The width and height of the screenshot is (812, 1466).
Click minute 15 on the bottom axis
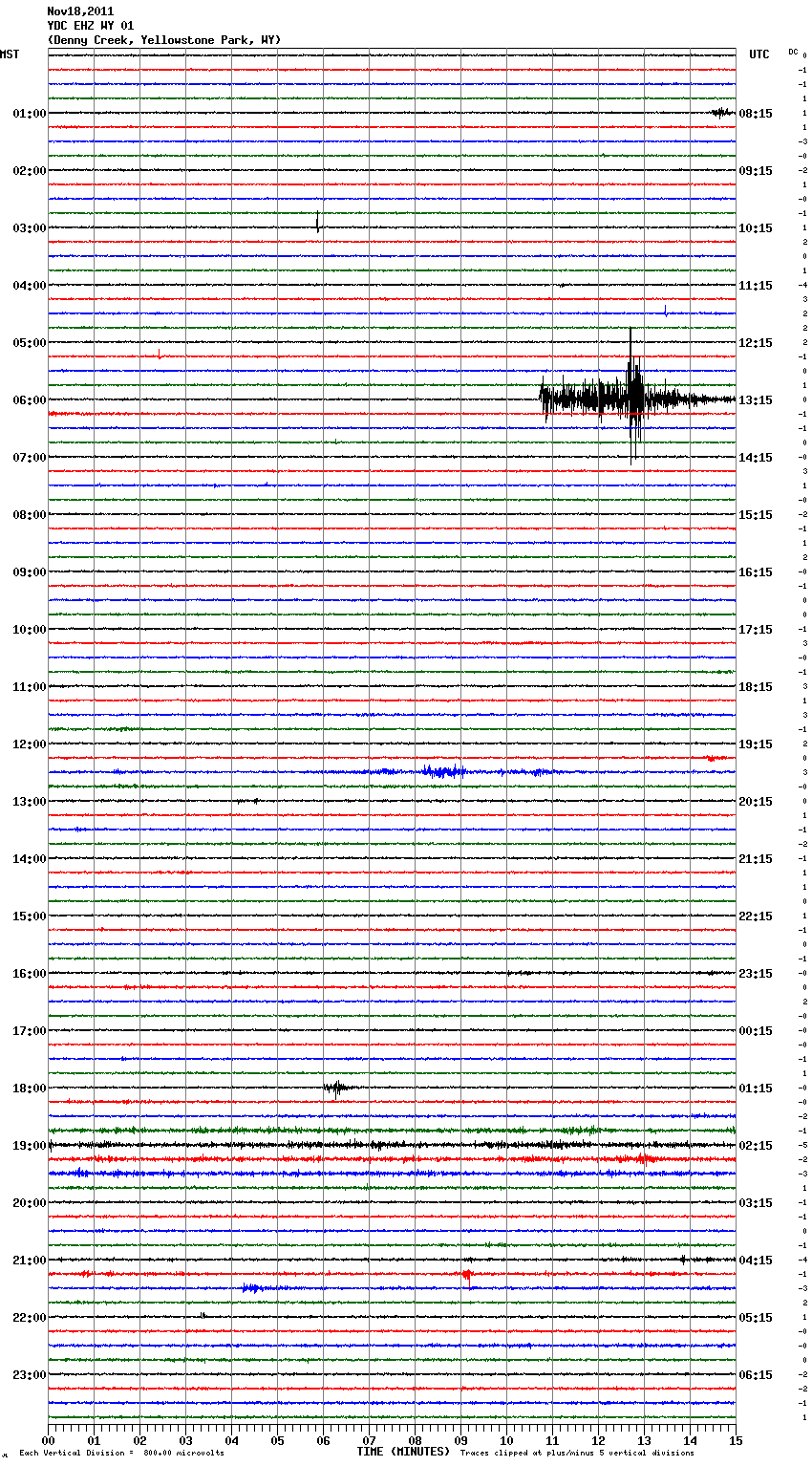click(736, 1440)
